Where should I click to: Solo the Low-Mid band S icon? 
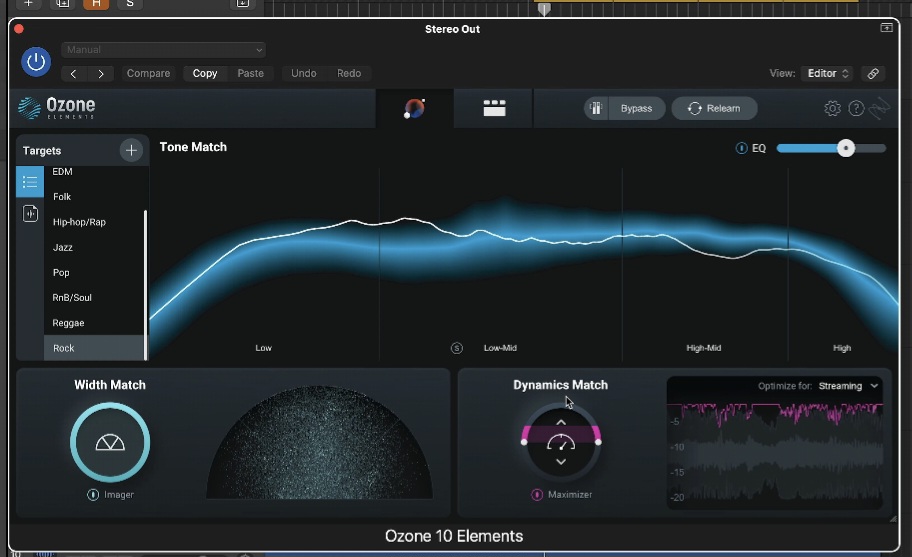(457, 348)
